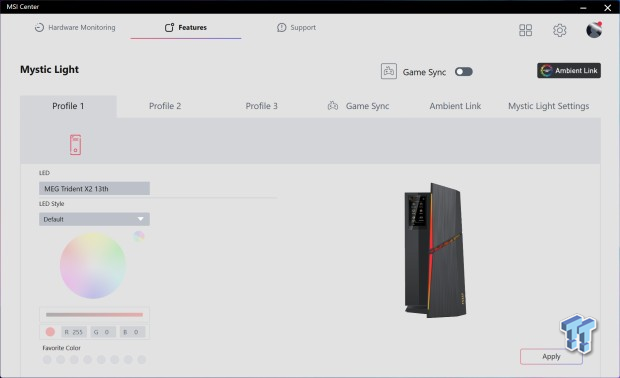Minimize the MSI Center window
Screen dimensions: 620x378
point(583,8)
